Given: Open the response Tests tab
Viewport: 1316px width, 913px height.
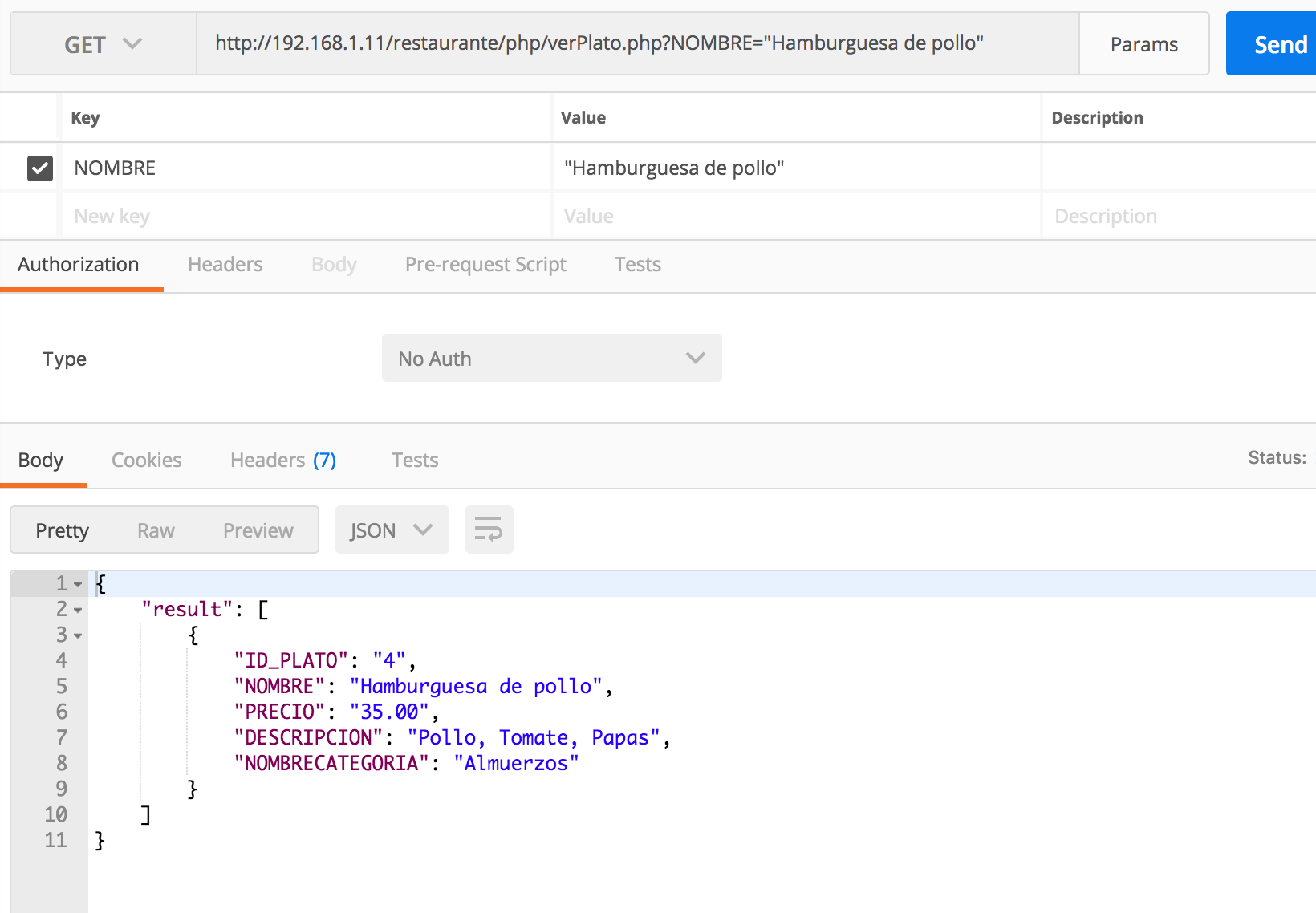Looking at the screenshot, I should pyautogui.click(x=415, y=460).
